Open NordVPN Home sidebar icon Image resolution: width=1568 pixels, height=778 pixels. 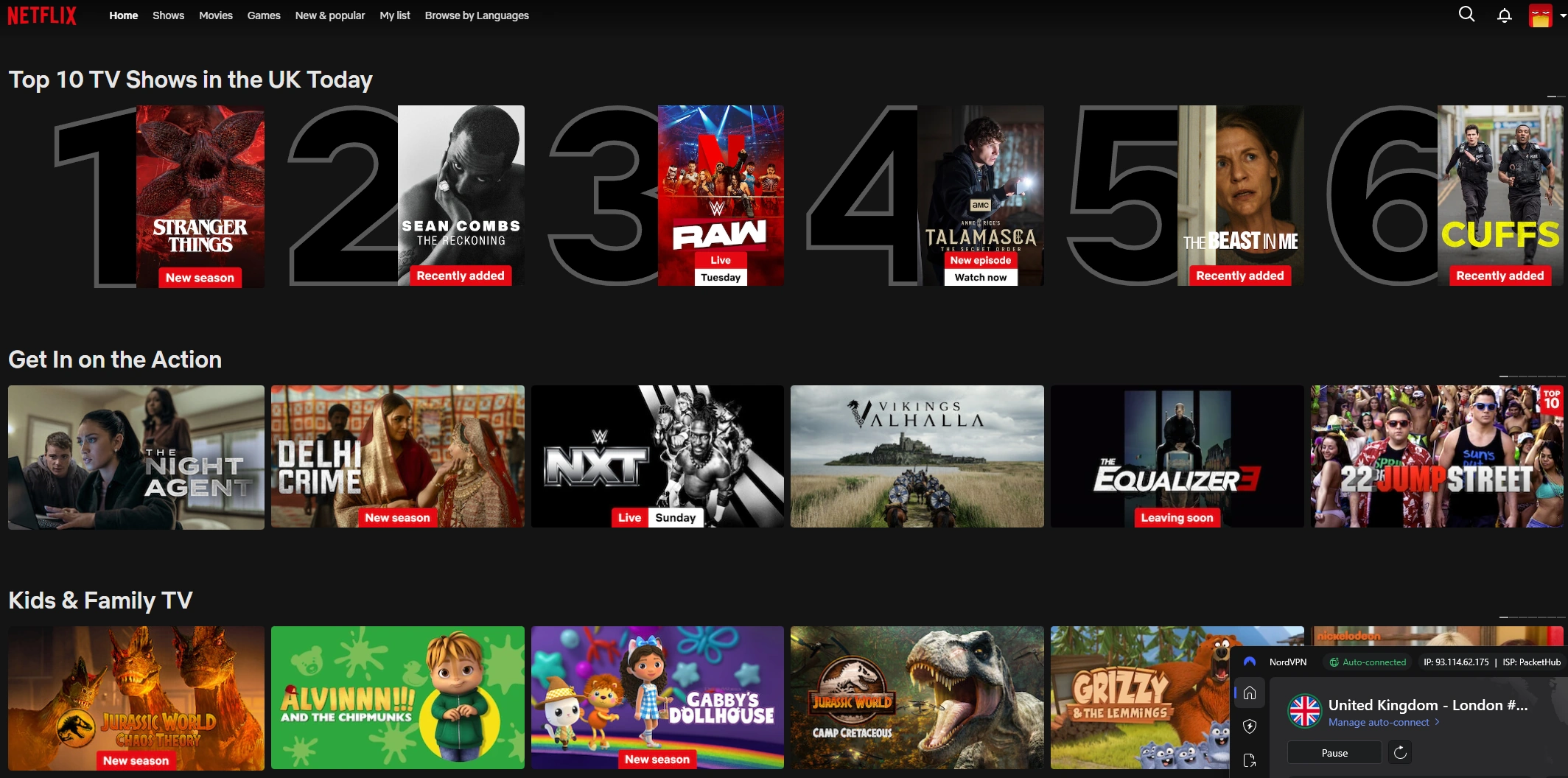(1250, 693)
